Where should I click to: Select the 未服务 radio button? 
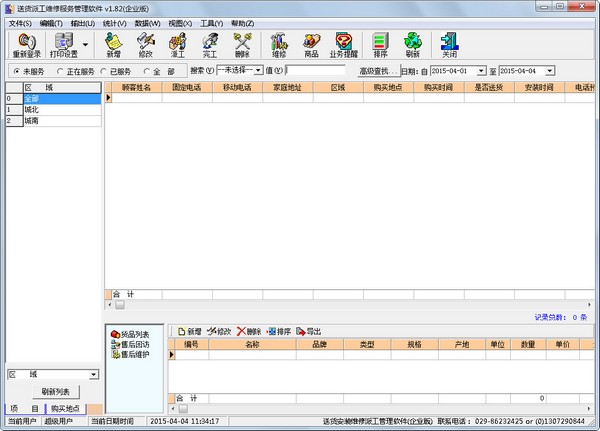15,71
